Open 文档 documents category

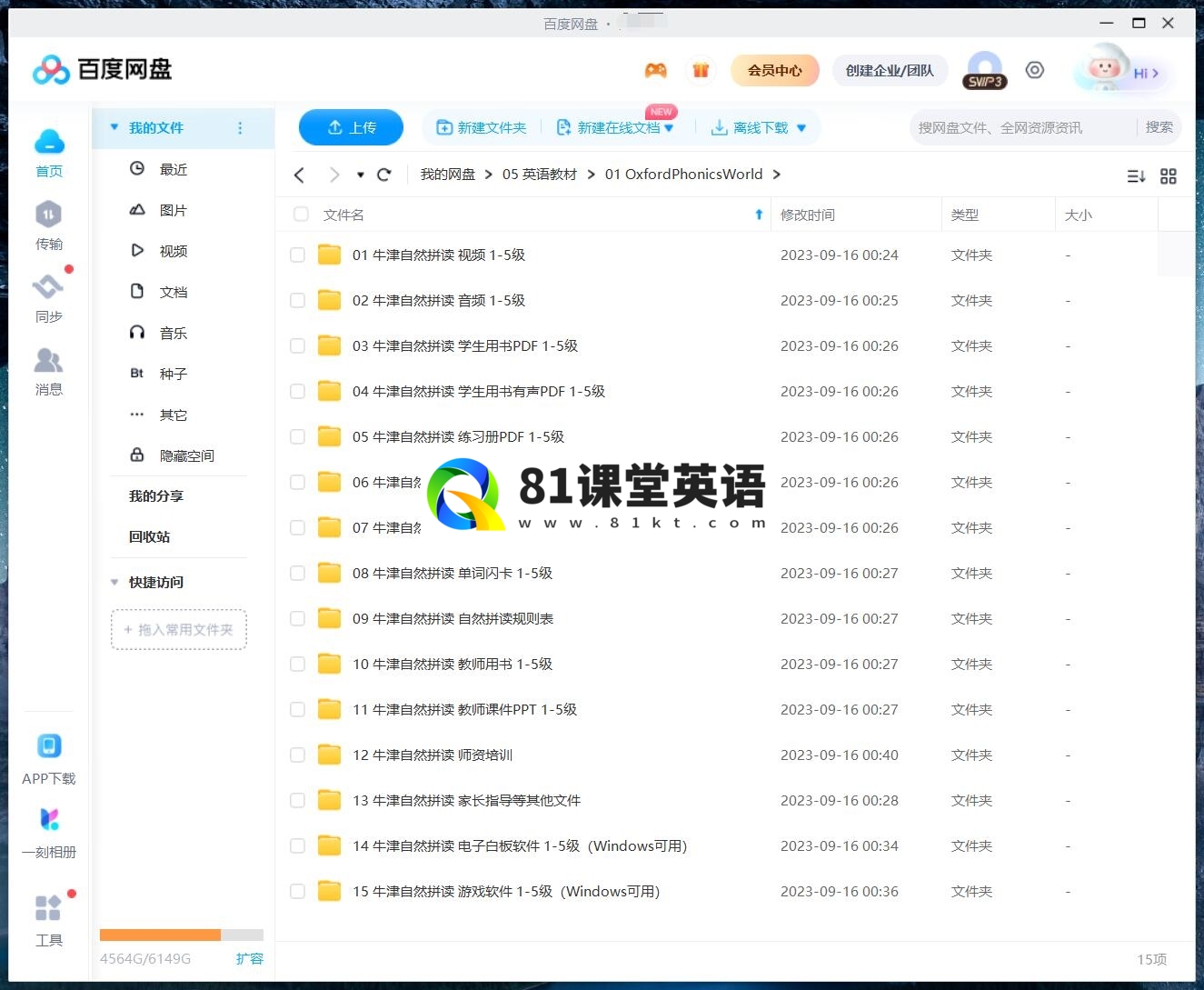point(174,292)
